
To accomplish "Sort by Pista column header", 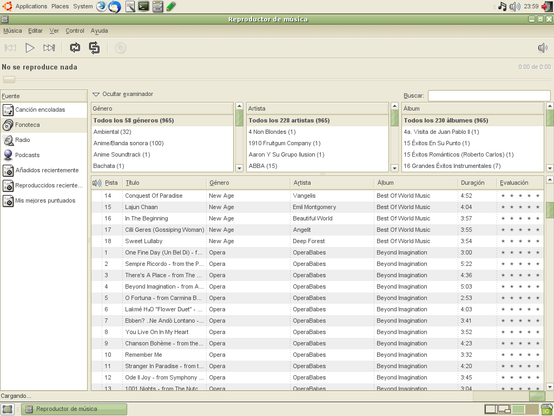I will 111,183.
